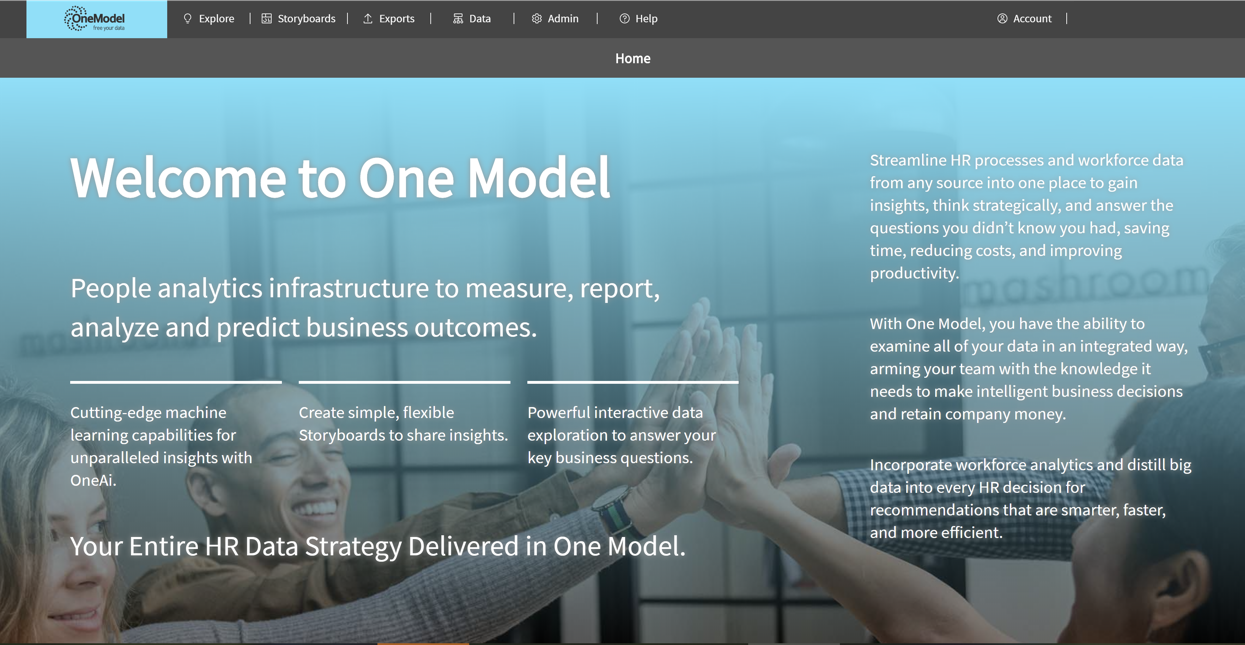Expand the Admin menu label
Screen dimensions: 1245x645
pos(563,19)
